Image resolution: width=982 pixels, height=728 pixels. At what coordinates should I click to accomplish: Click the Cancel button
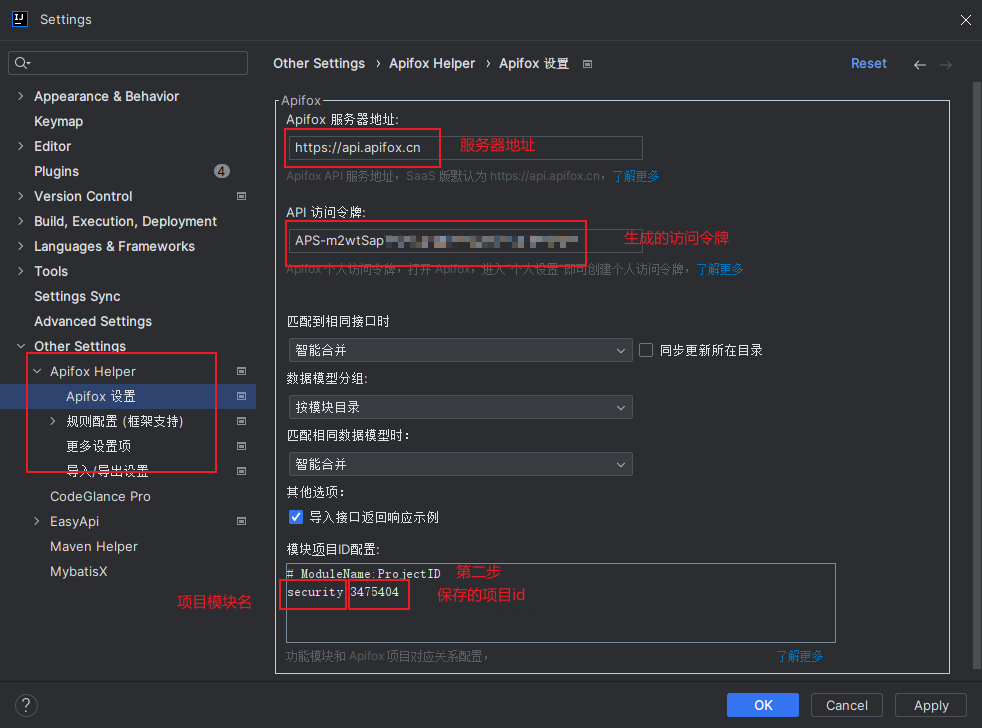[847, 705]
